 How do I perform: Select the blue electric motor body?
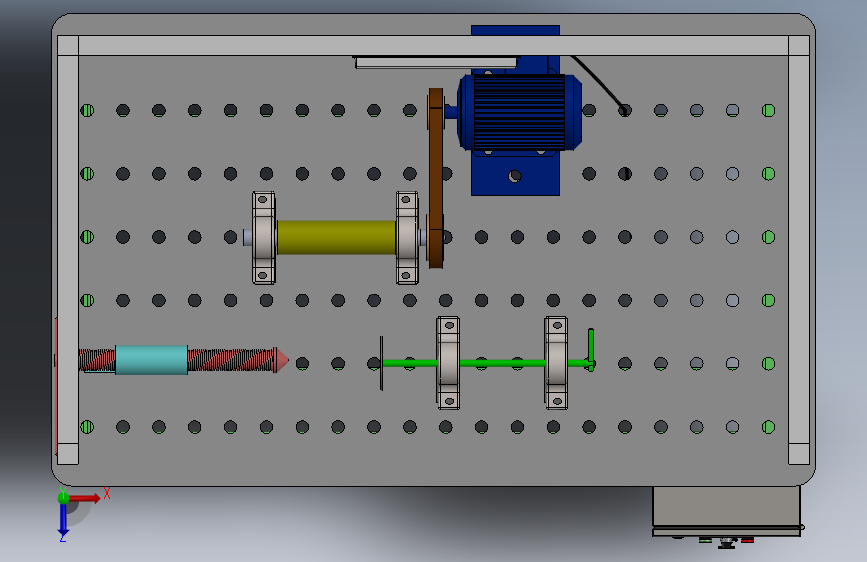click(x=520, y=112)
